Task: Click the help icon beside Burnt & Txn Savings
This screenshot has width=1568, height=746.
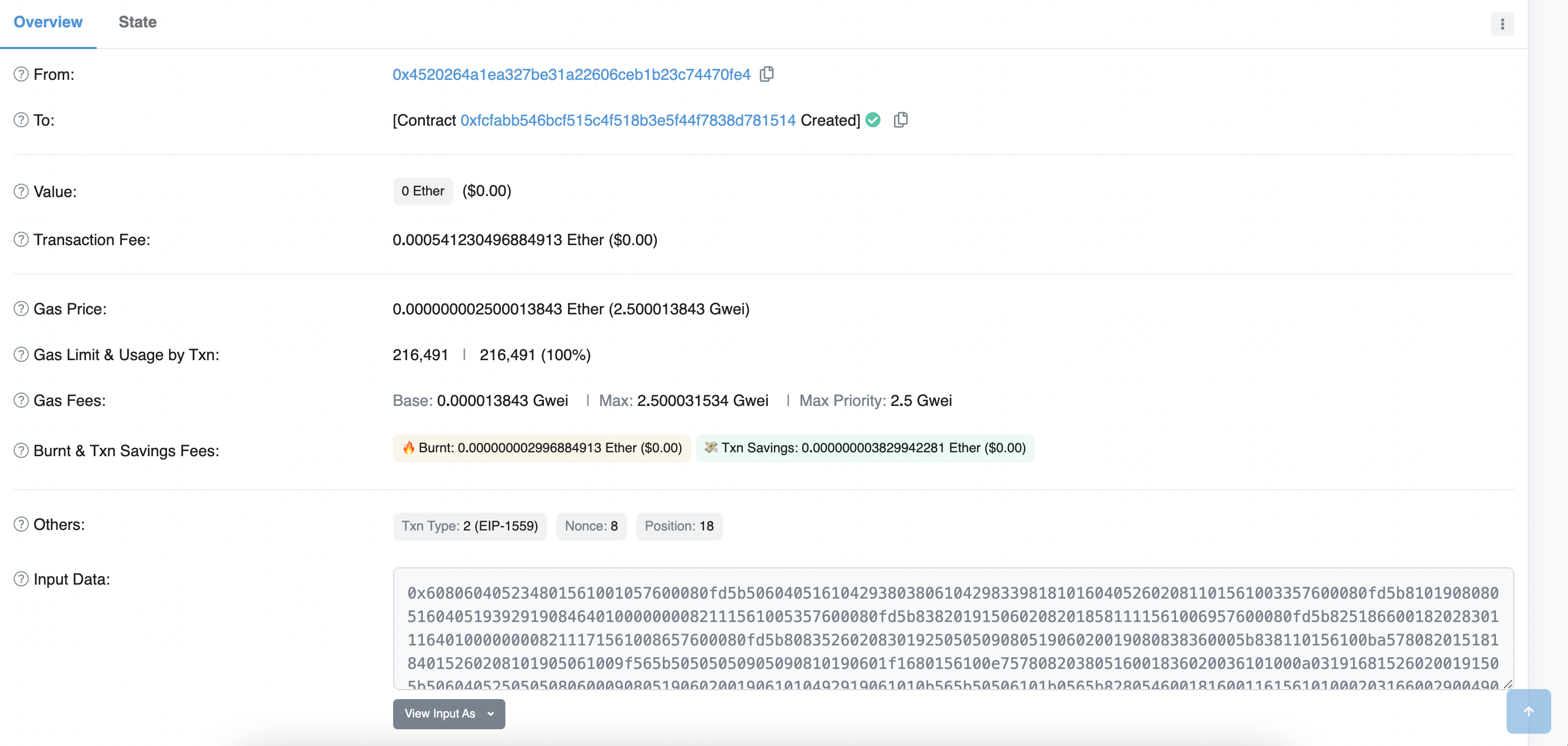Action: click(21, 451)
